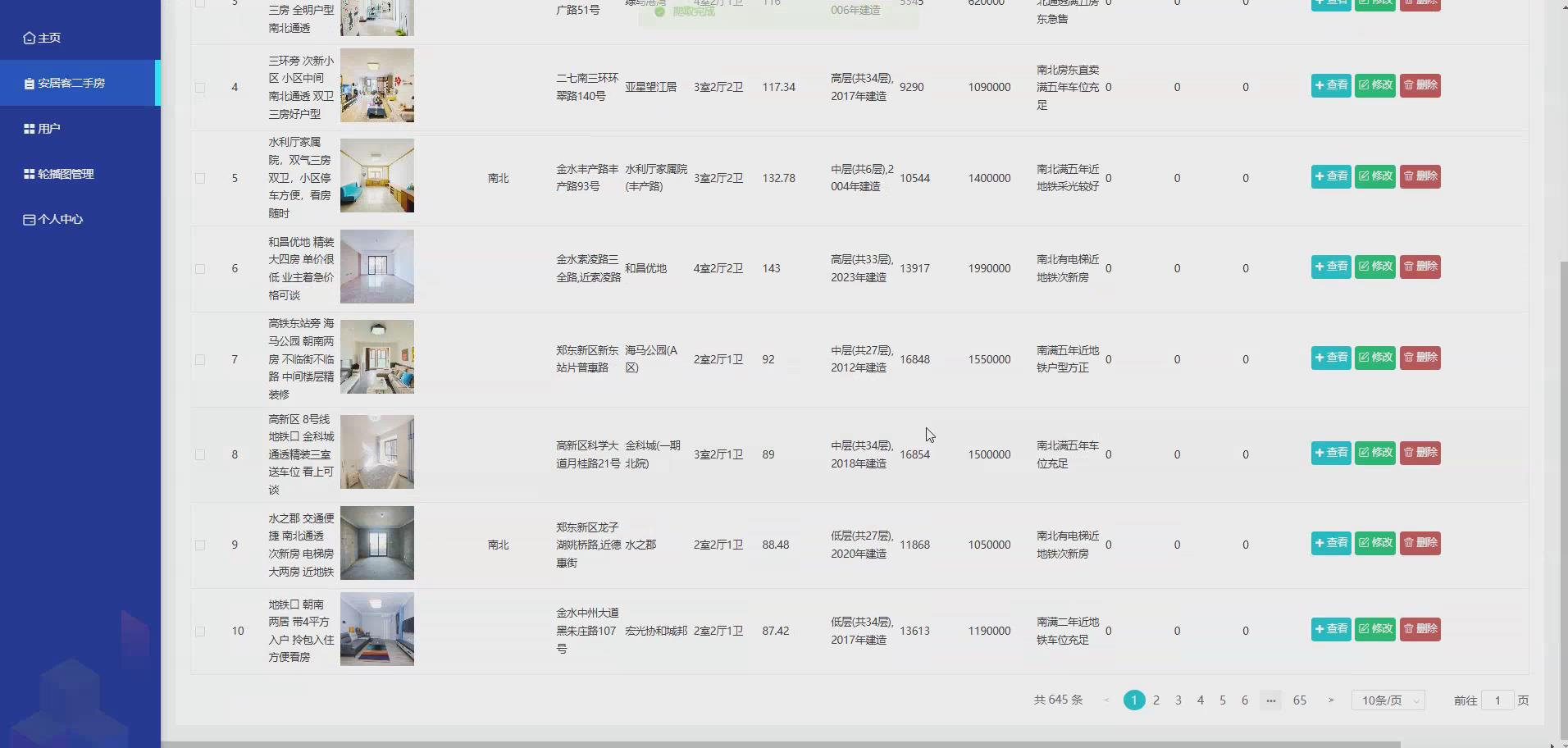Jump to last page 65
This screenshot has height=748, width=1568.
tap(1300, 700)
